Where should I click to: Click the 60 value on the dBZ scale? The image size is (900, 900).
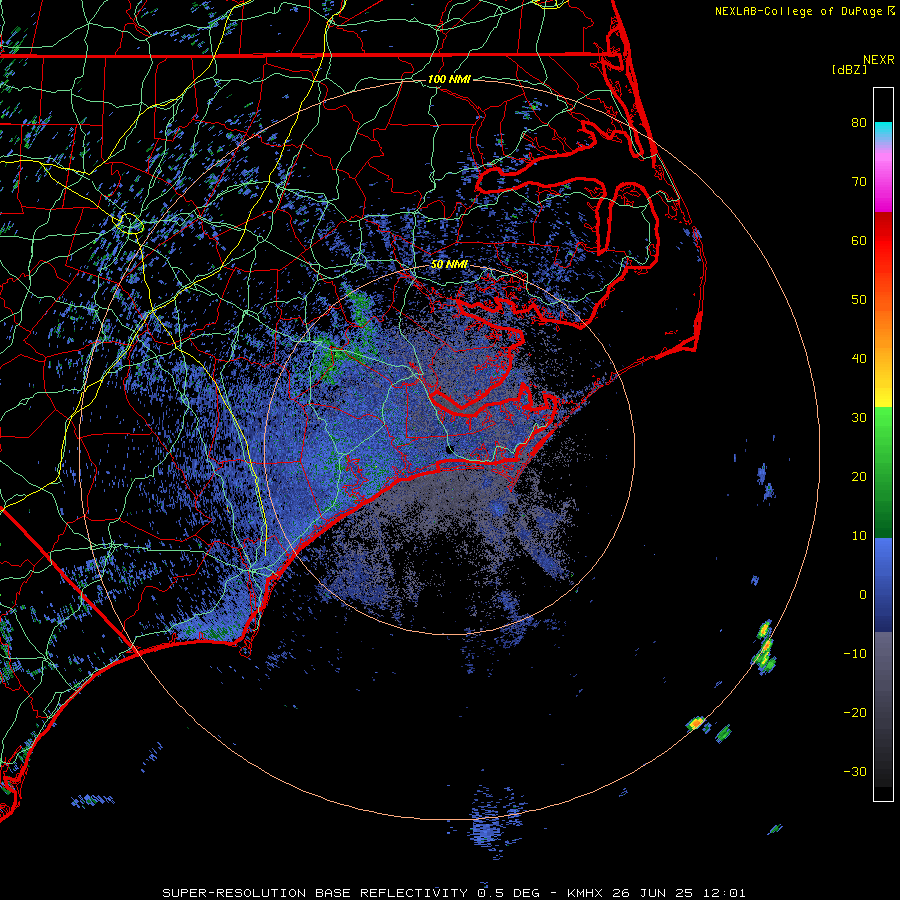click(859, 240)
